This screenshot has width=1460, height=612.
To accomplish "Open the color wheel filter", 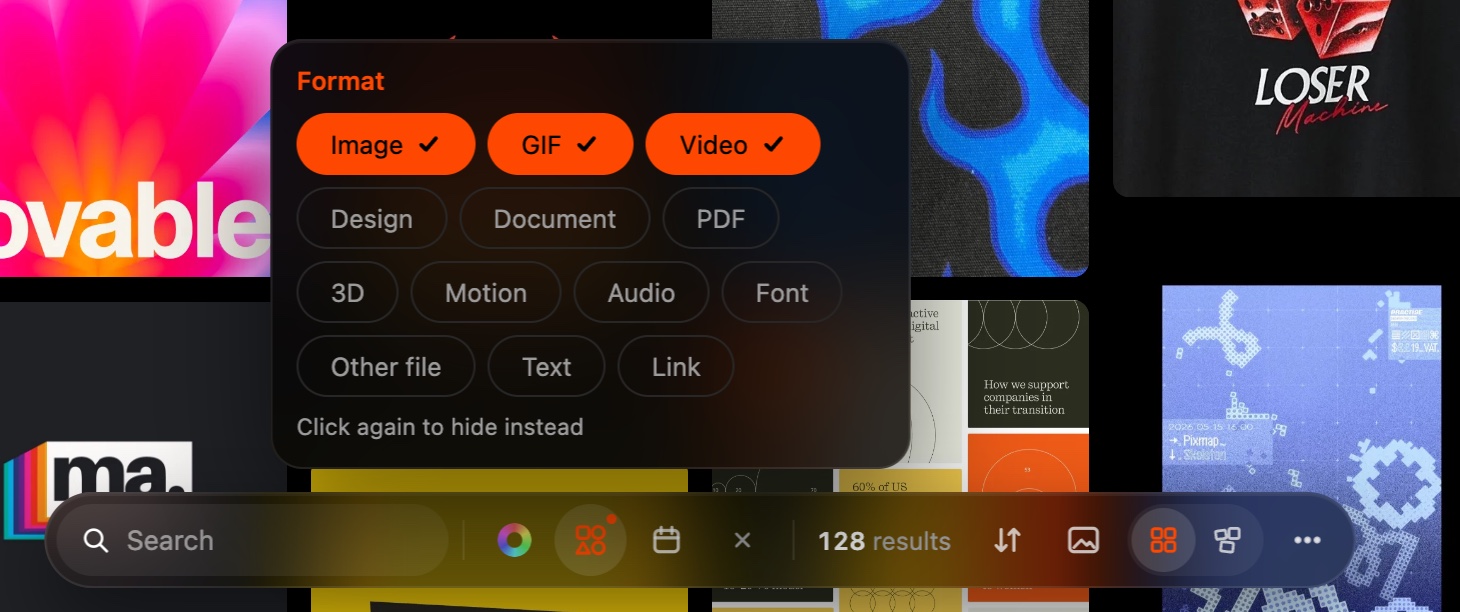I will point(514,541).
